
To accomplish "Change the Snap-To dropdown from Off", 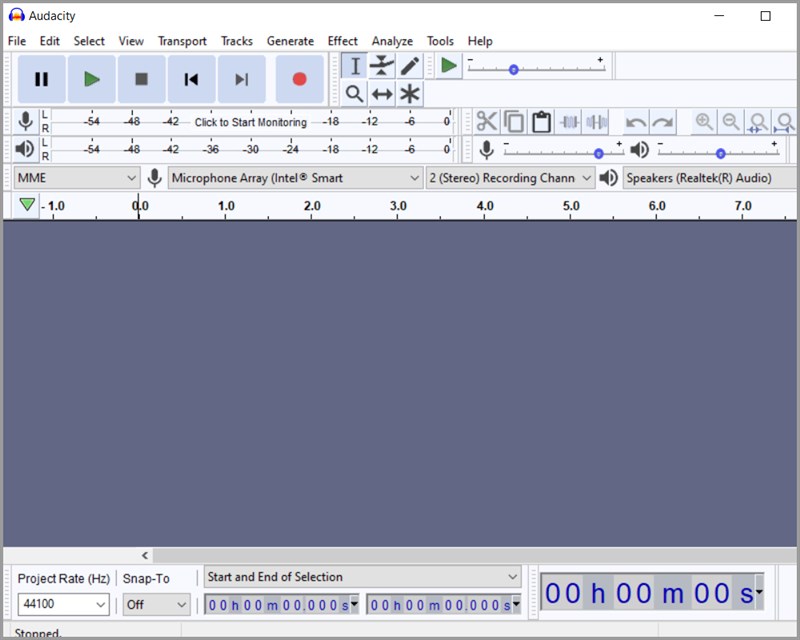I will 155,605.
